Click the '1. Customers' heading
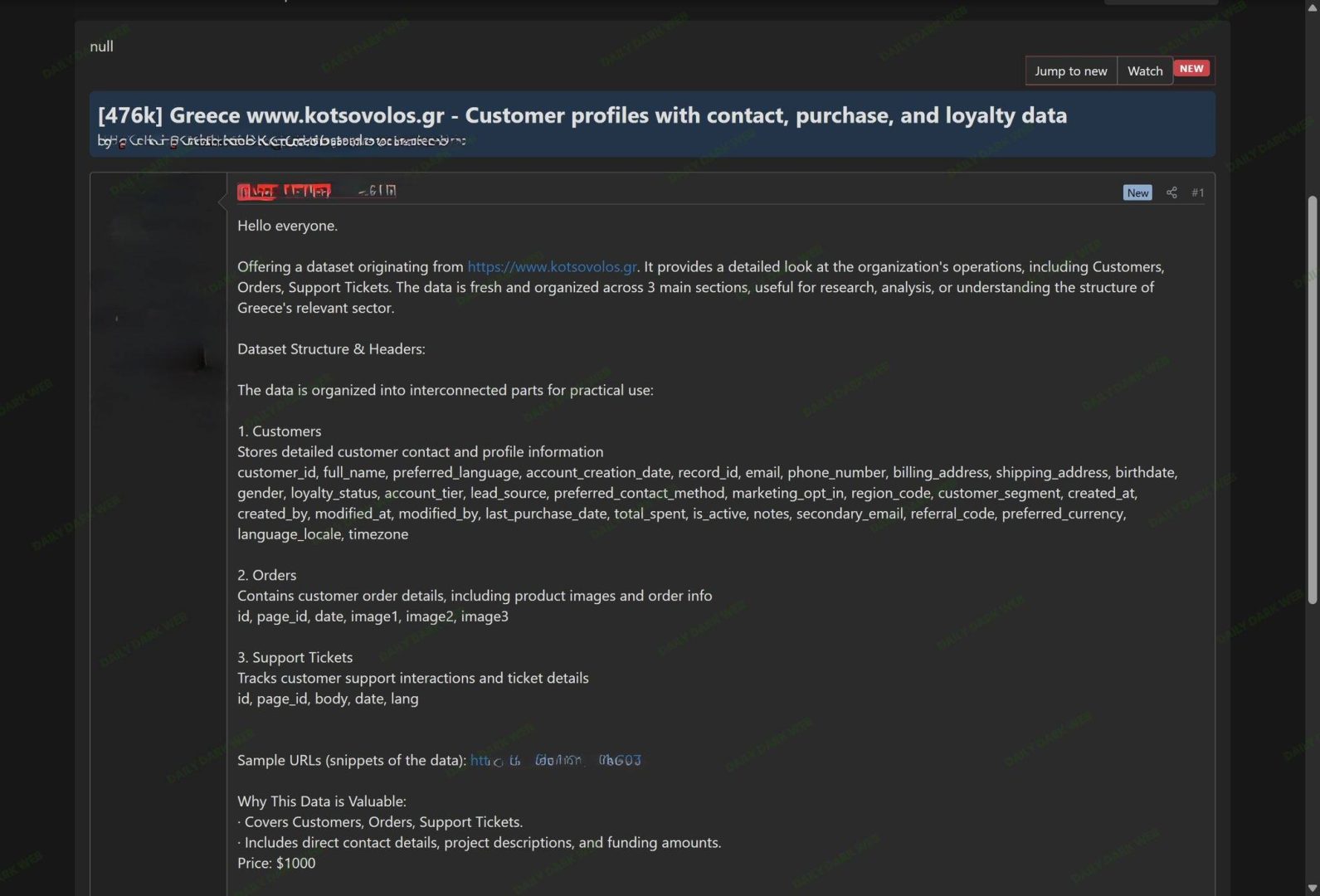Viewport: 1320px width, 896px height. click(x=279, y=431)
